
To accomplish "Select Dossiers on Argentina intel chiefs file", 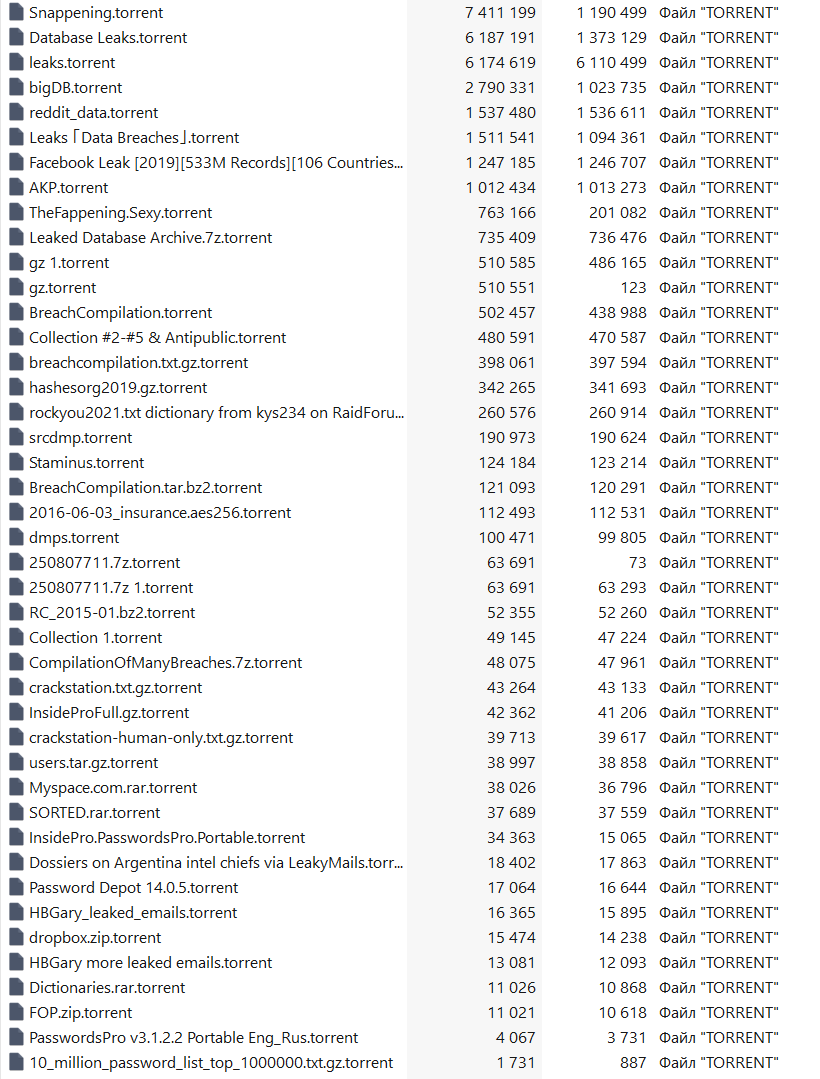I will [x=216, y=863].
